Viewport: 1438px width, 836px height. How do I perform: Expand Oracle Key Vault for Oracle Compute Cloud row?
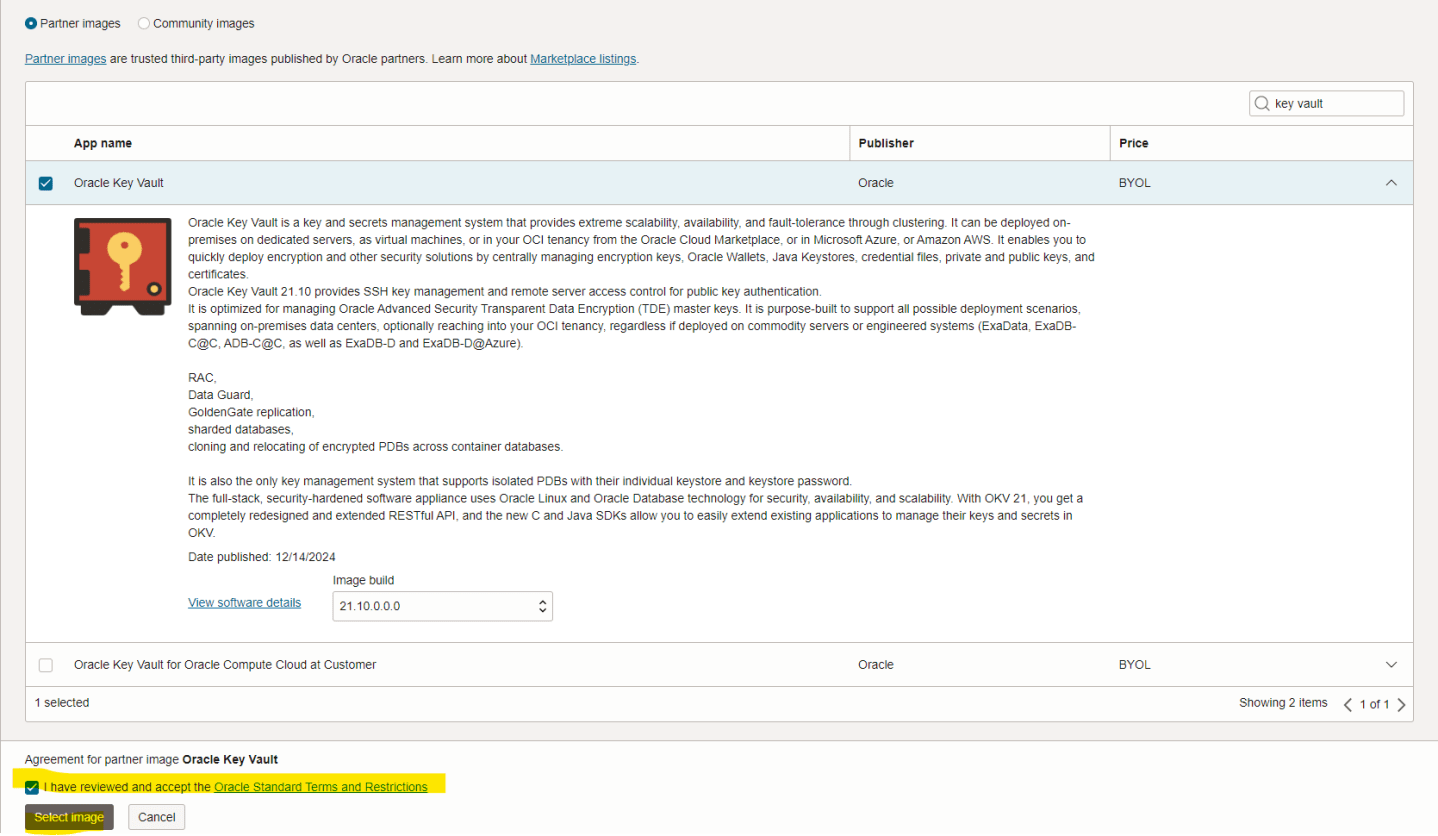[1391, 664]
